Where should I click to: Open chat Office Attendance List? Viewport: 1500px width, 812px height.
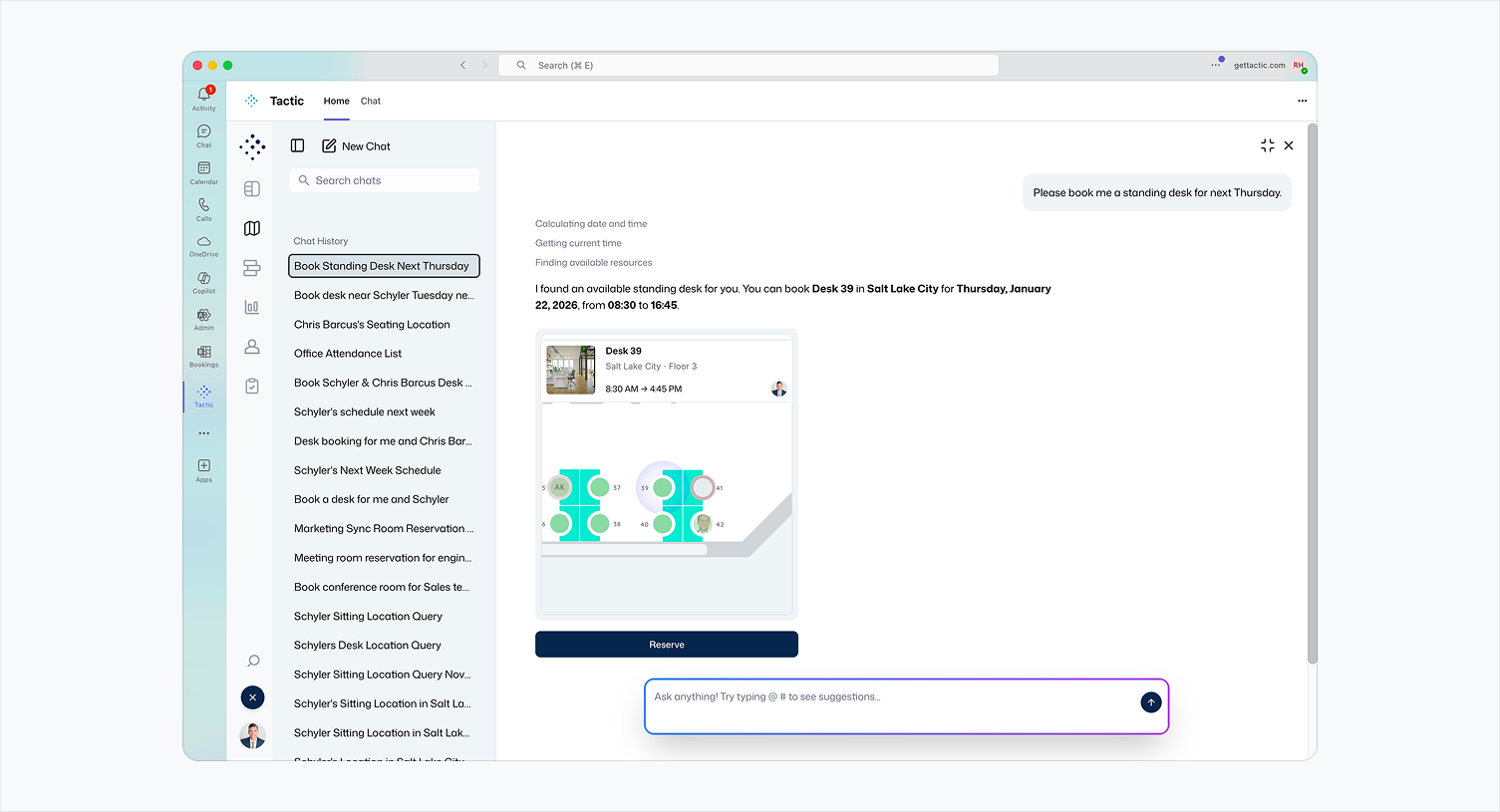pyautogui.click(x=385, y=354)
